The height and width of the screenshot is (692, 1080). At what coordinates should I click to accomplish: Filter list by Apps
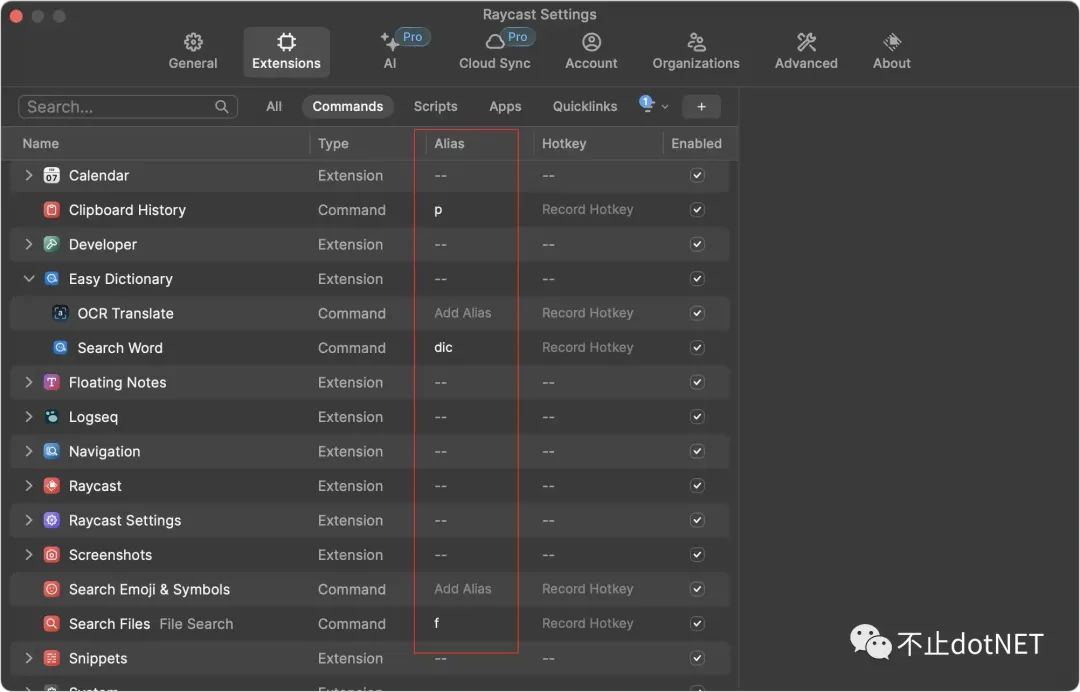click(x=505, y=107)
